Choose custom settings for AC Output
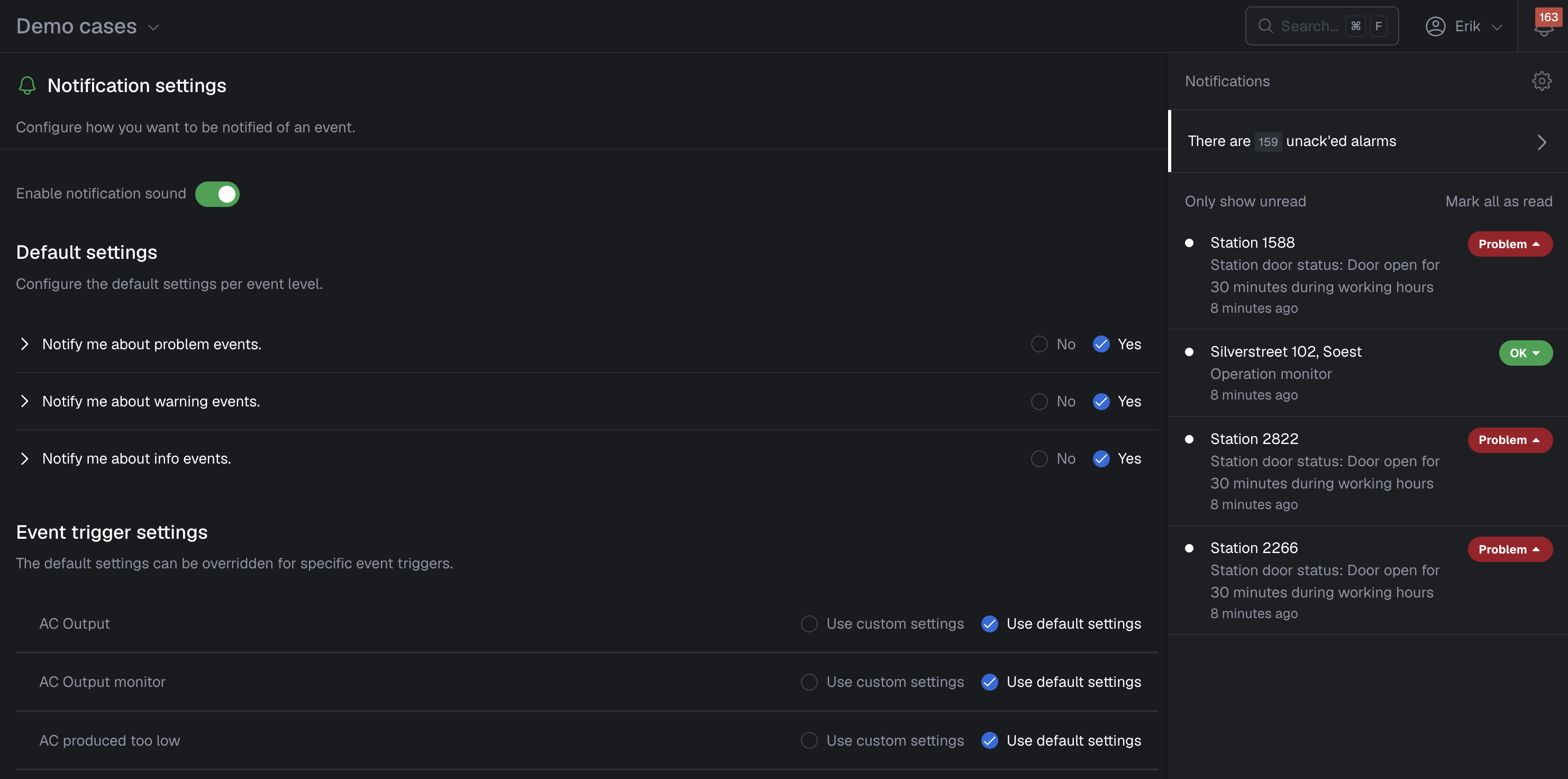The width and height of the screenshot is (1568, 779). click(x=809, y=624)
